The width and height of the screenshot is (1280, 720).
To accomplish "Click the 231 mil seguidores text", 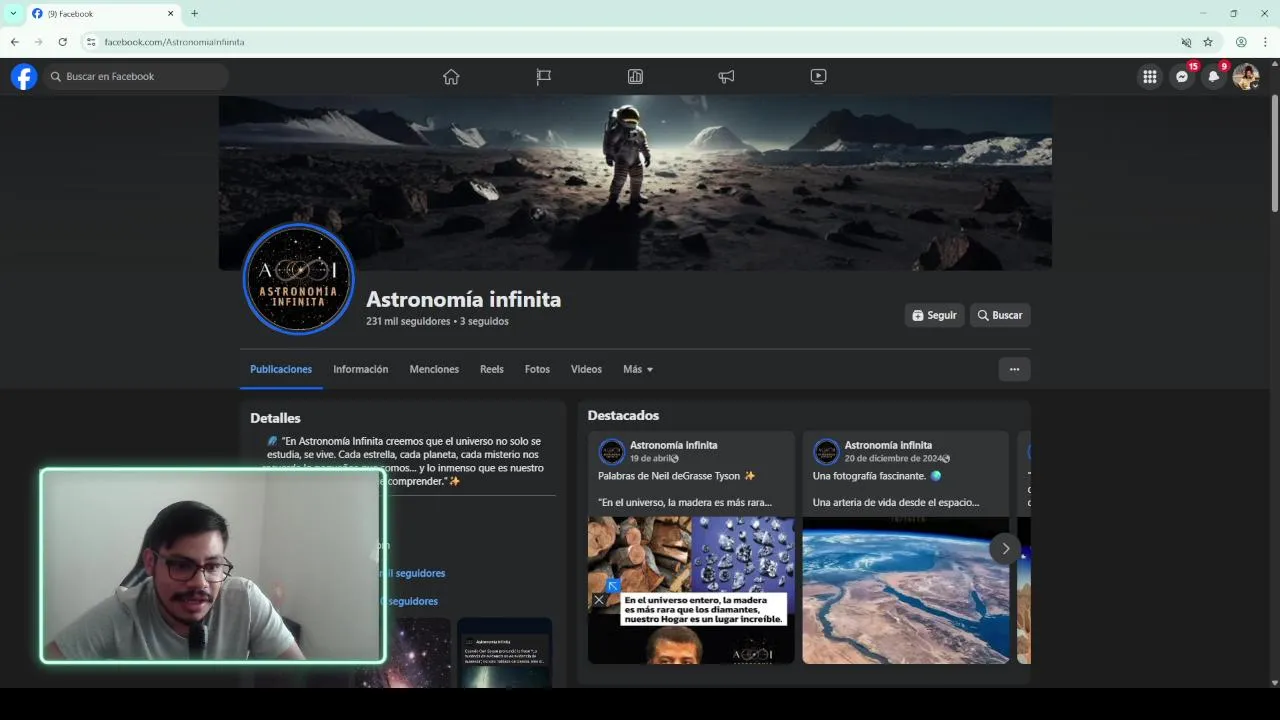I will click(x=408, y=321).
